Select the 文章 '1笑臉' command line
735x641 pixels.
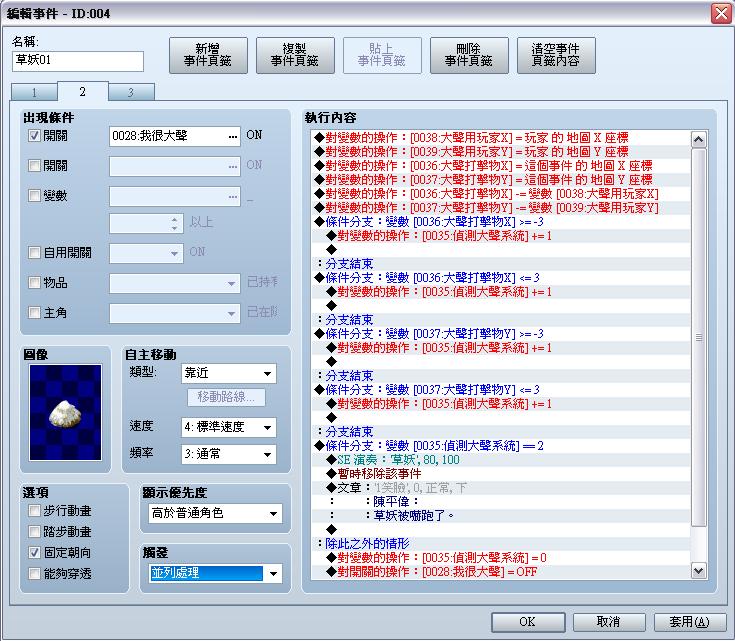[501, 488]
